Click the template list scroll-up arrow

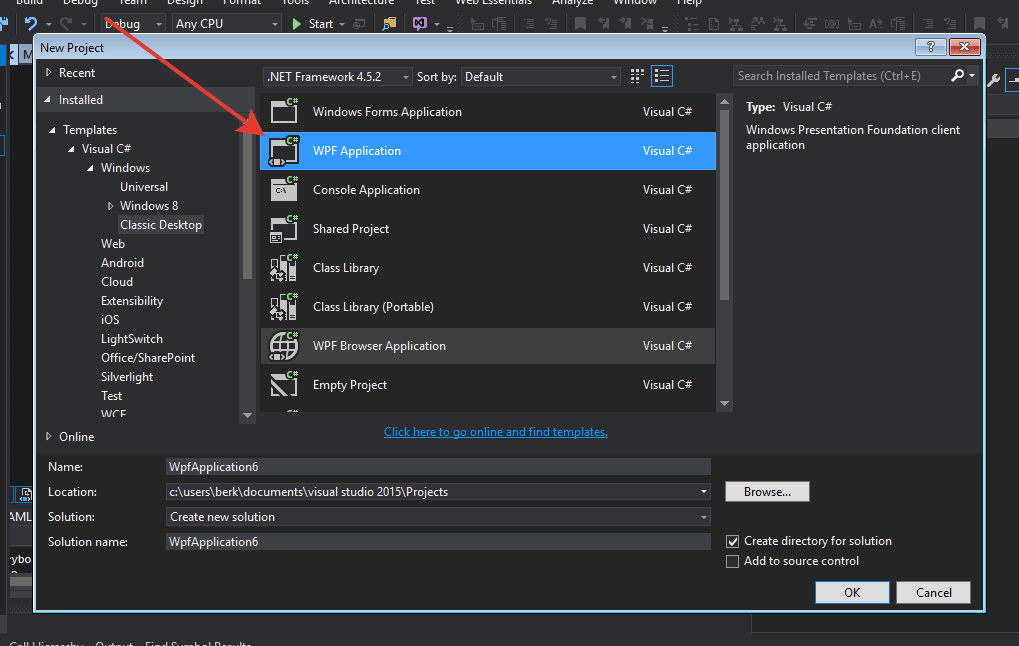(x=724, y=102)
